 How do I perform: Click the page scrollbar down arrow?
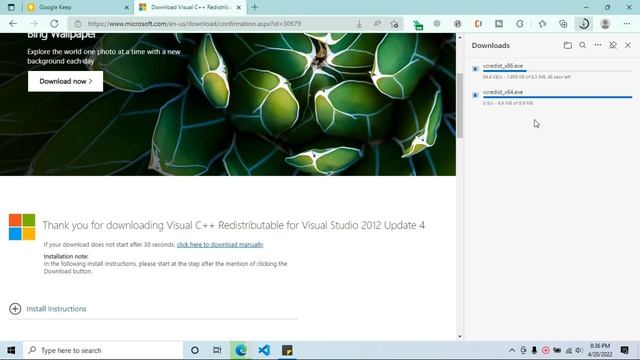point(460,336)
